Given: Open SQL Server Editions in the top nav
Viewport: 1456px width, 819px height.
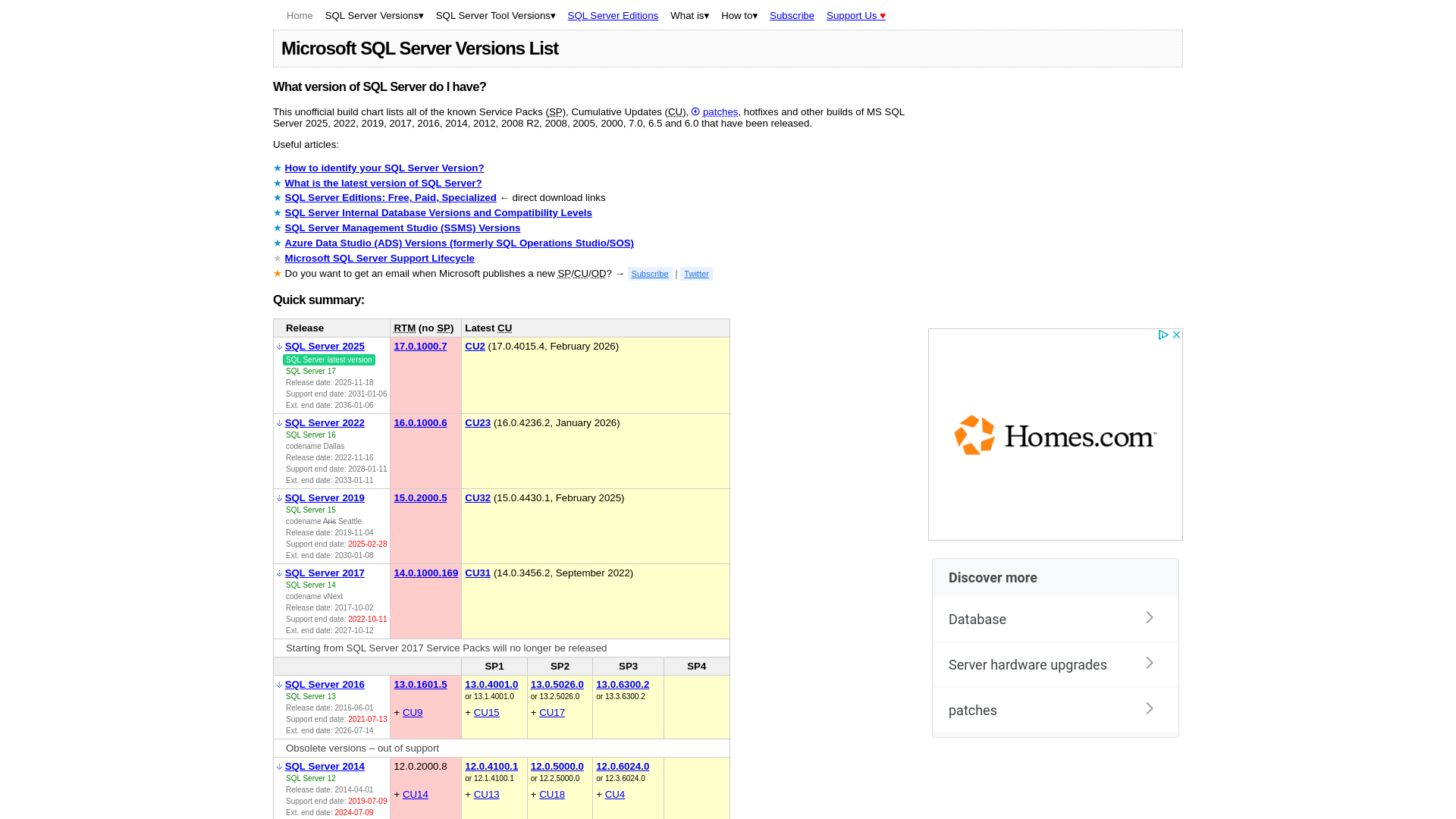Looking at the screenshot, I should (613, 16).
